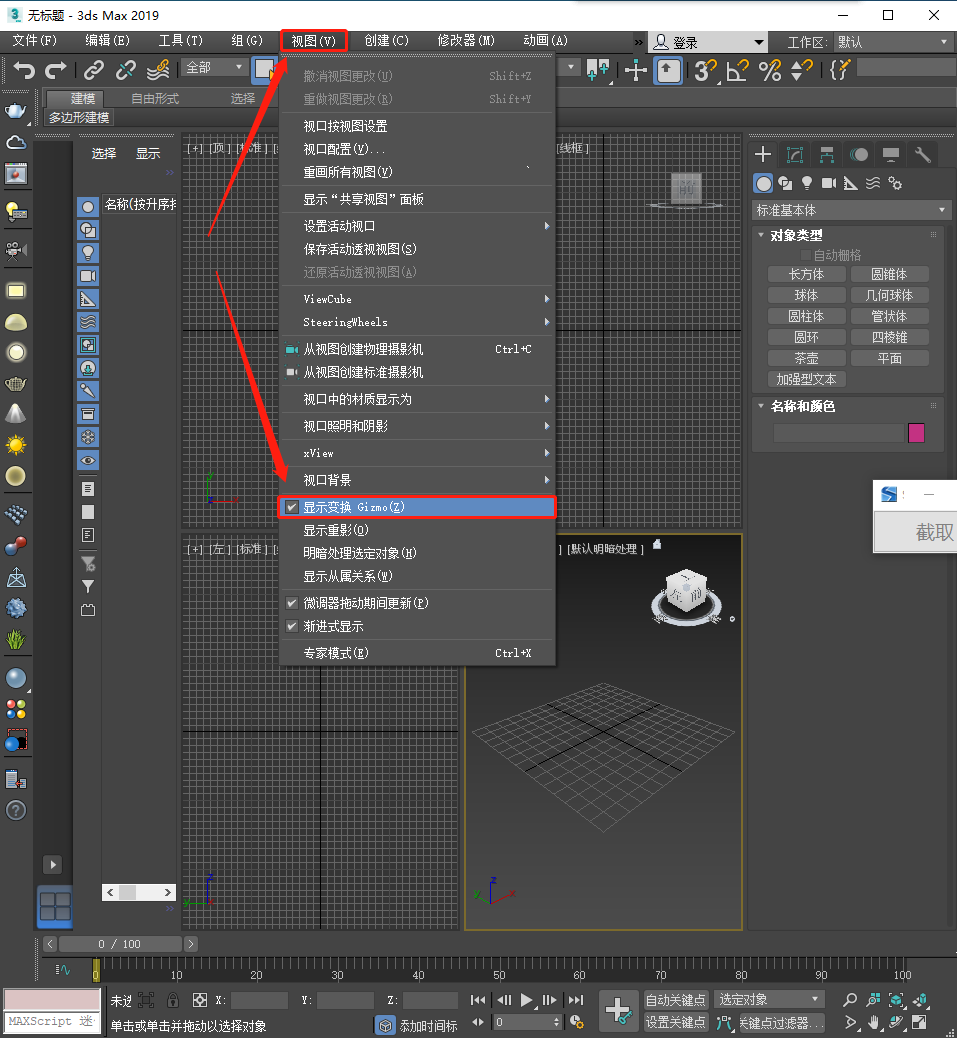Click the Angle Snap toggle icon

coord(737,70)
